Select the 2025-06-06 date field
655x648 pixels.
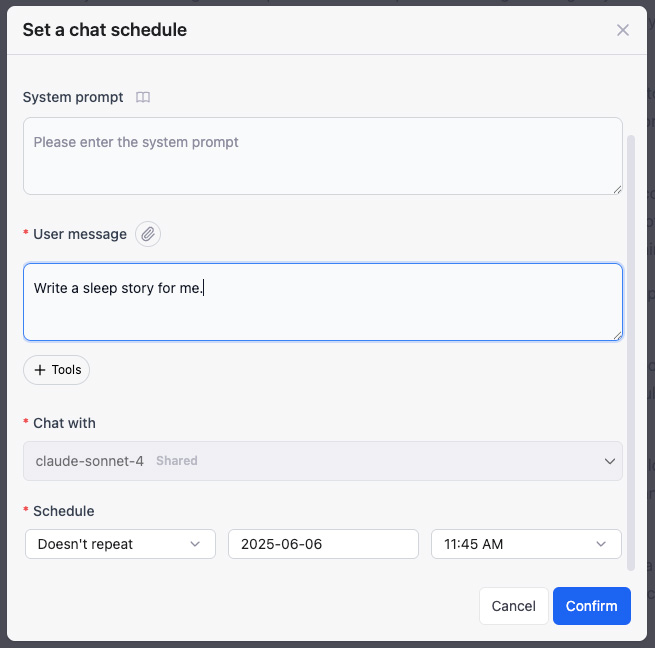[323, 544]
